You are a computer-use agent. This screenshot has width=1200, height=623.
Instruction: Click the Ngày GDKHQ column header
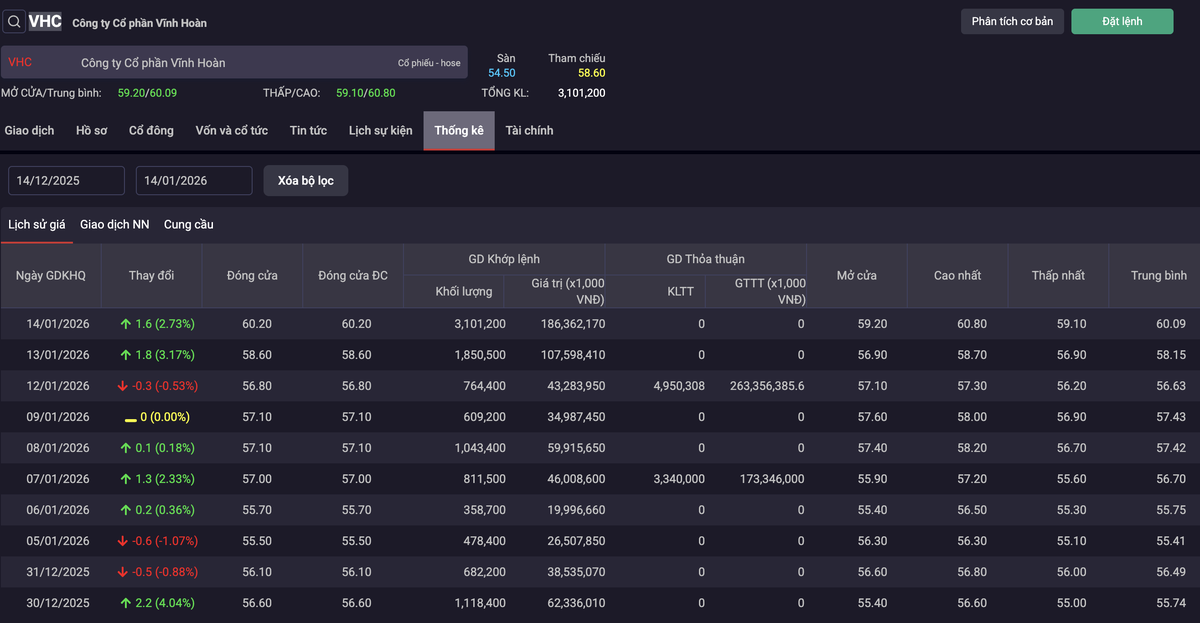[50, 275]
